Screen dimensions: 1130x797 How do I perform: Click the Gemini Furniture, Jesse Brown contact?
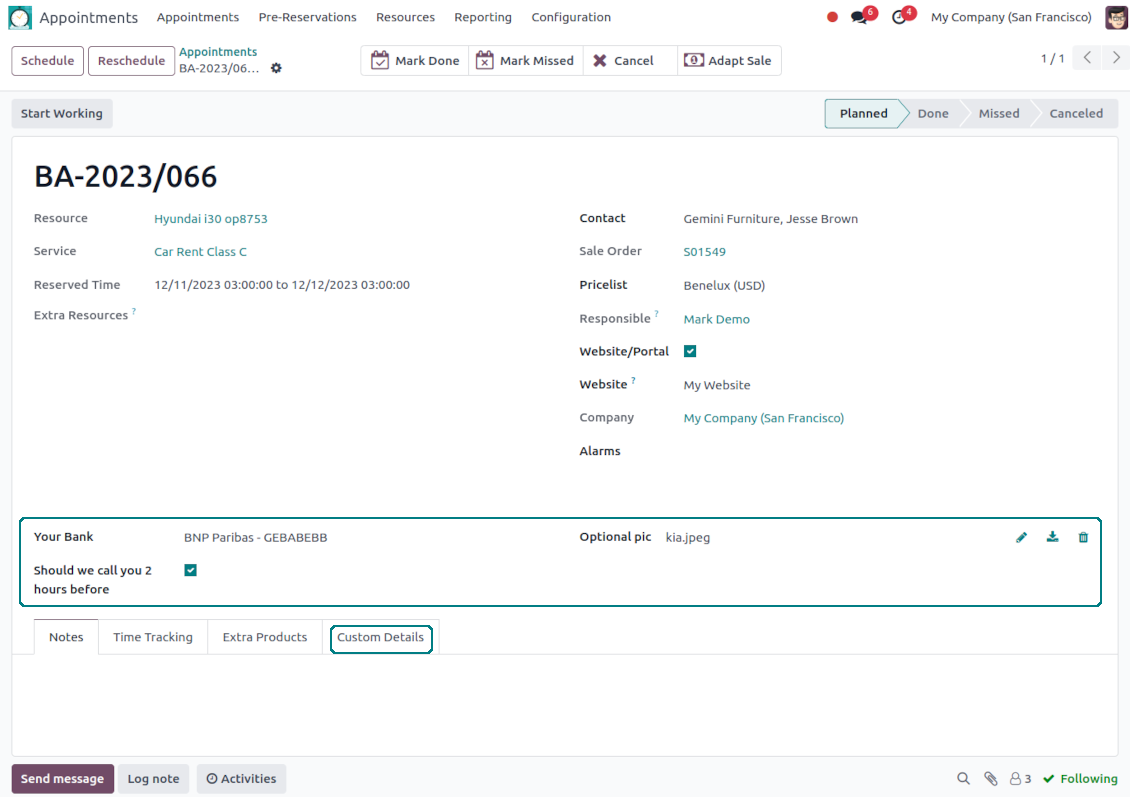[x=770, y=219]
